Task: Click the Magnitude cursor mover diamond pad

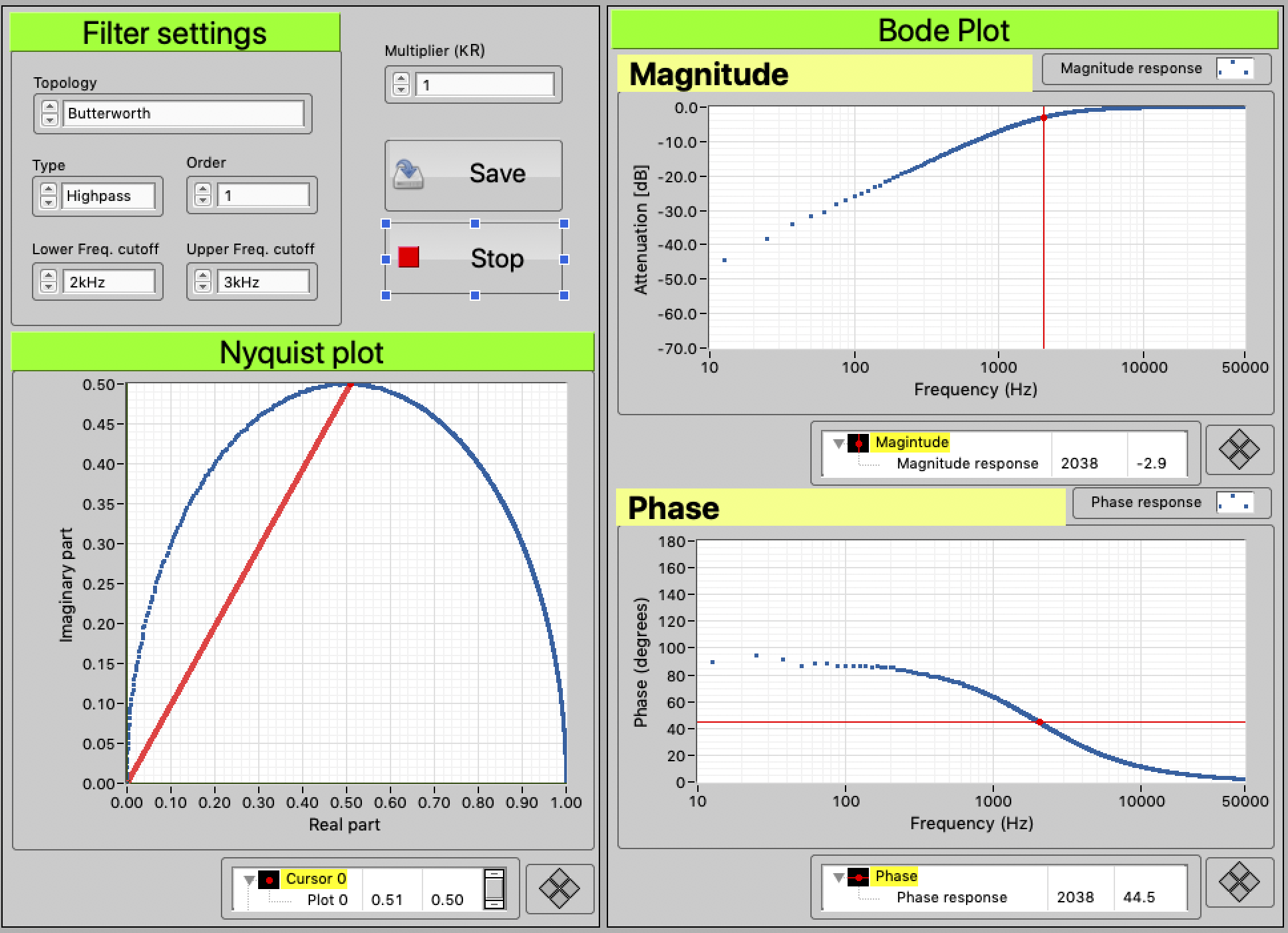Action: point(1239,450)
